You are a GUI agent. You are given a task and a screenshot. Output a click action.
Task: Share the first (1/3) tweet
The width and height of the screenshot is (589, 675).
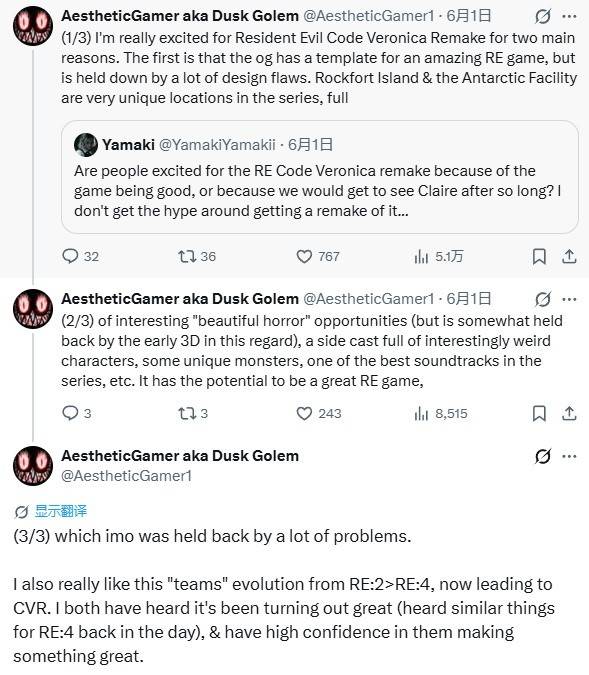click(x=569, y=257)
